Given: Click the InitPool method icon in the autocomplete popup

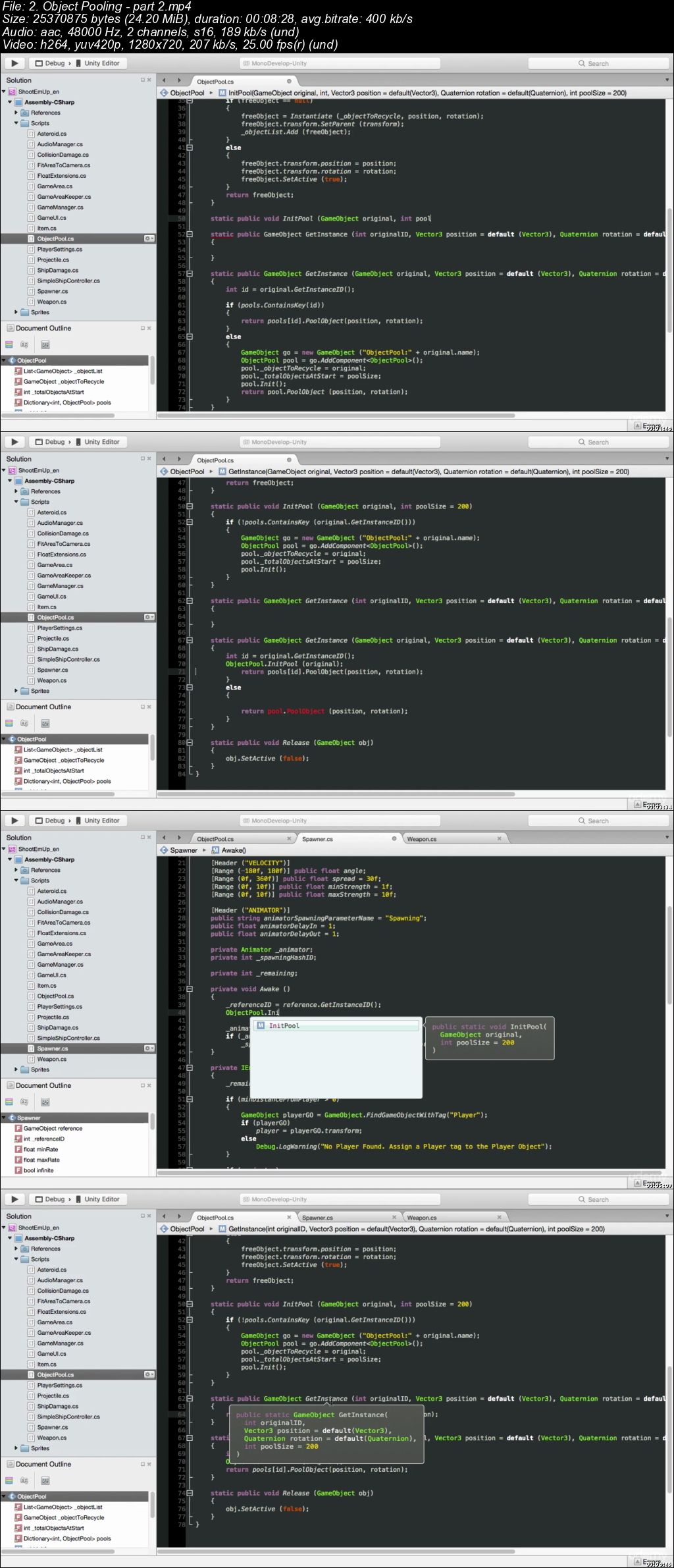Looking at the screenshot, I should pyautogui.click(x=261, y=1025).
